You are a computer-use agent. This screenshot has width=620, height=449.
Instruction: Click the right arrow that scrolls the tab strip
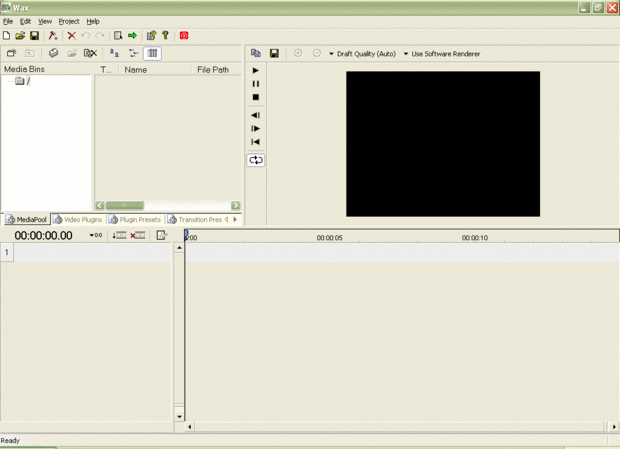[235, 219]
